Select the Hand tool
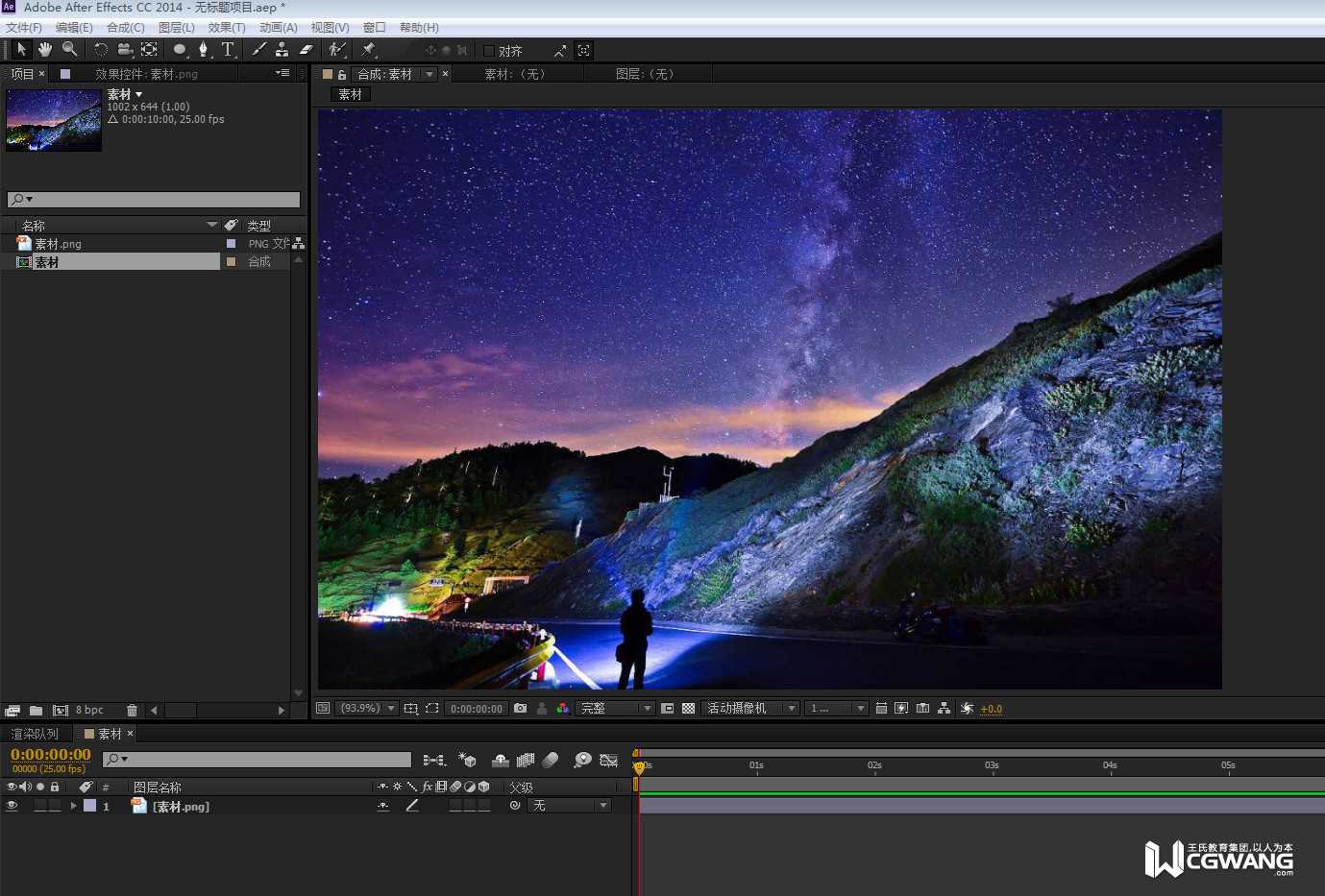This screenshot has width=1325, height=896. 45,49
